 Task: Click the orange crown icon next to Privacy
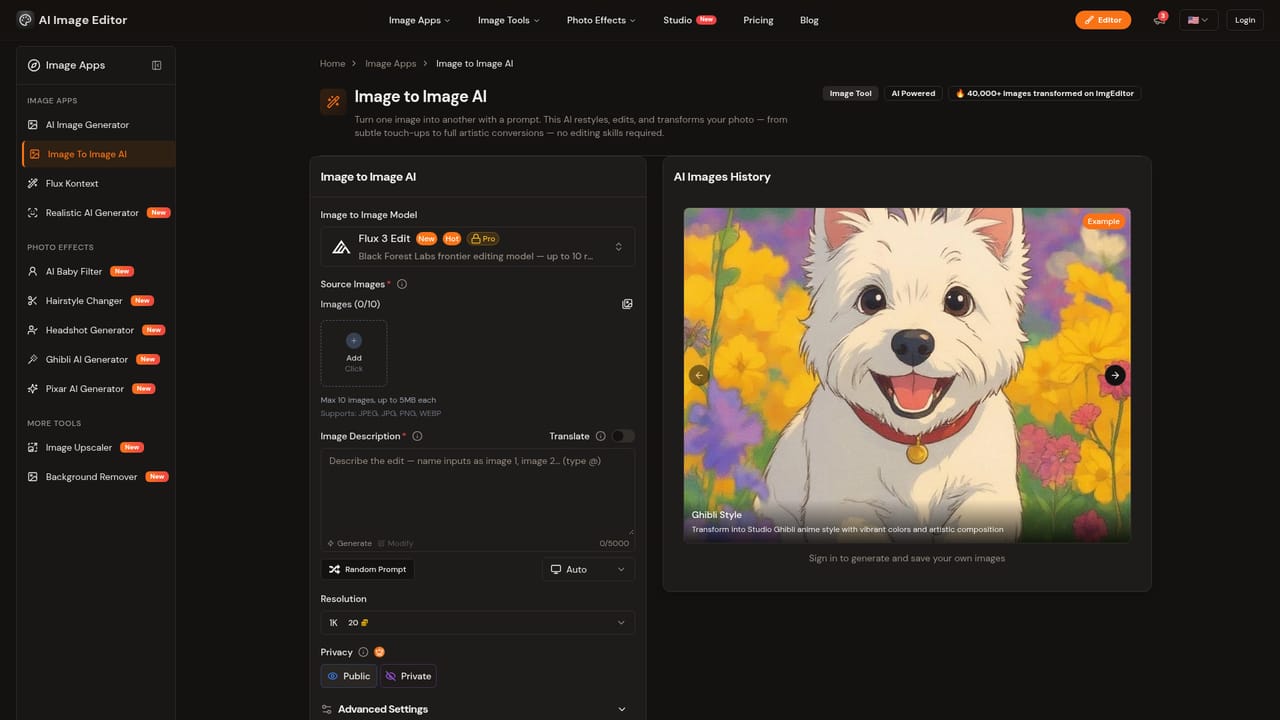pos(379,652)
